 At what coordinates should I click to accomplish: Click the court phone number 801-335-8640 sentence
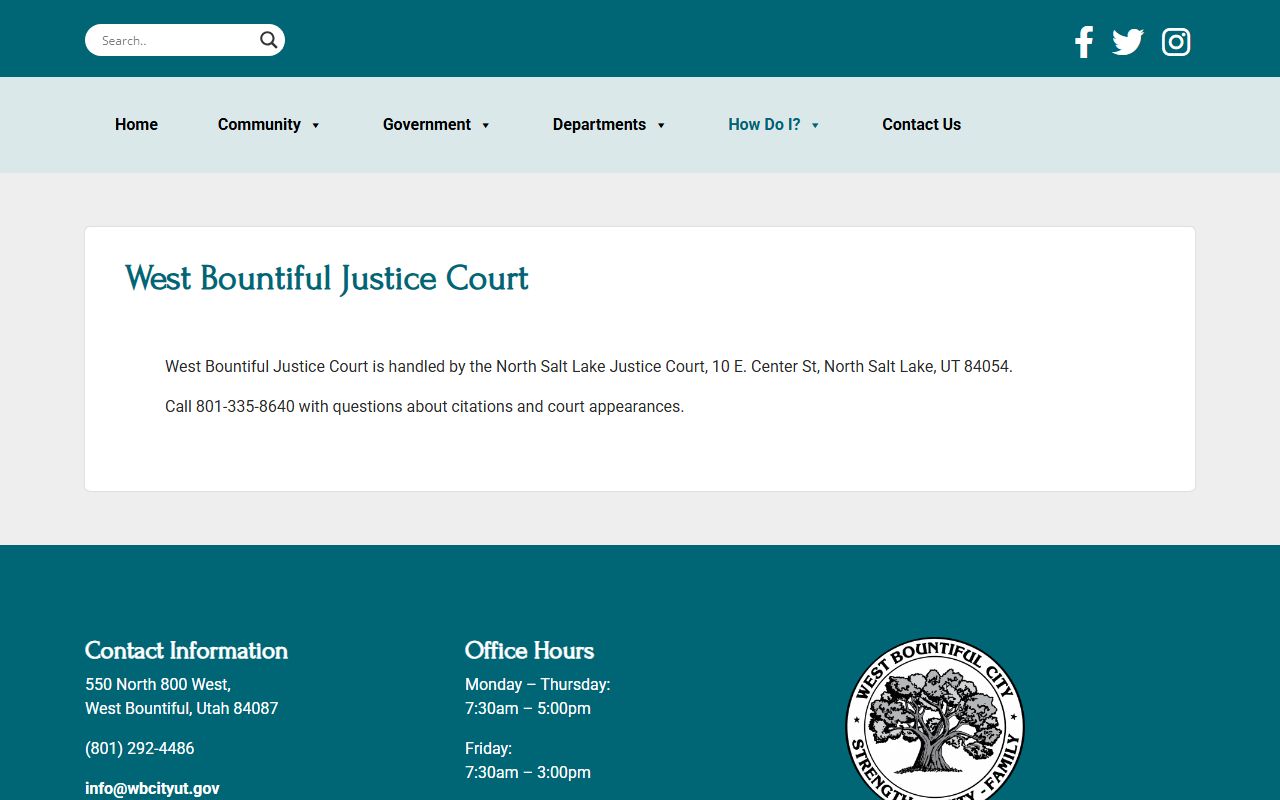click(x=424, y=406)
